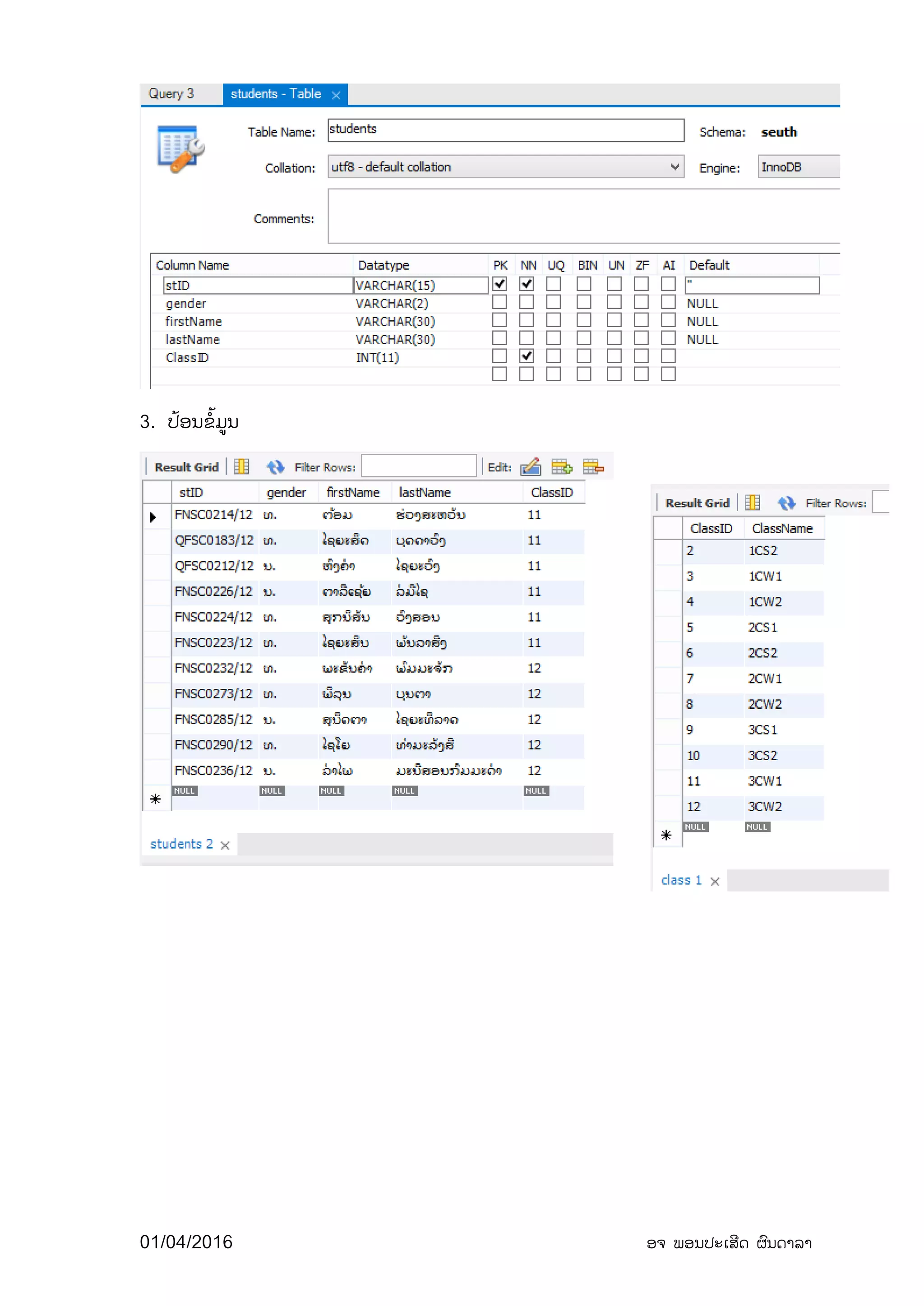Click the Filter Rows field in students grid
The width and height of the screenshot is (924, 1306).
419,466
